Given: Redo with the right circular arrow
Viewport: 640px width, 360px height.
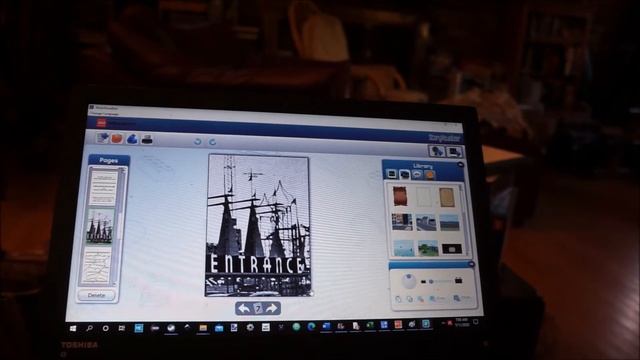Looking at the screenshot, I should click(213, 142).
